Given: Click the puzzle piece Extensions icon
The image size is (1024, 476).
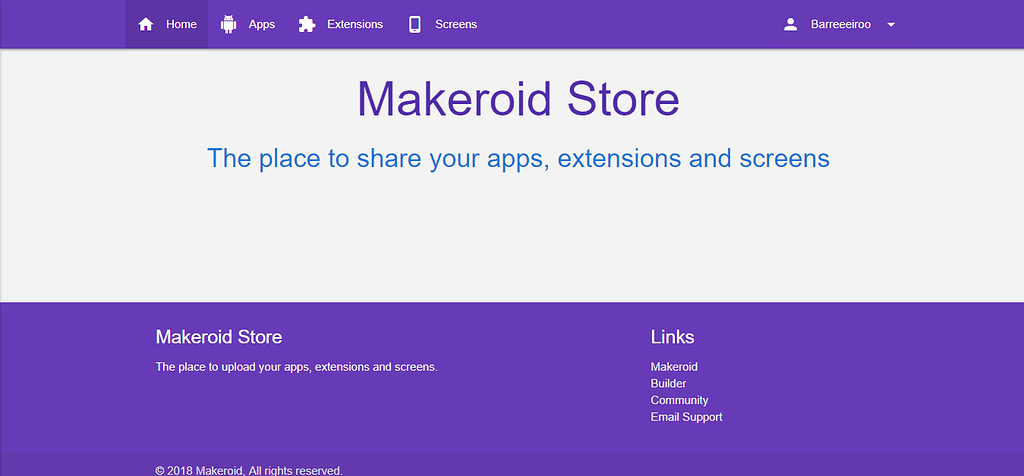Looking at the screenshot, I should point(307,24).
